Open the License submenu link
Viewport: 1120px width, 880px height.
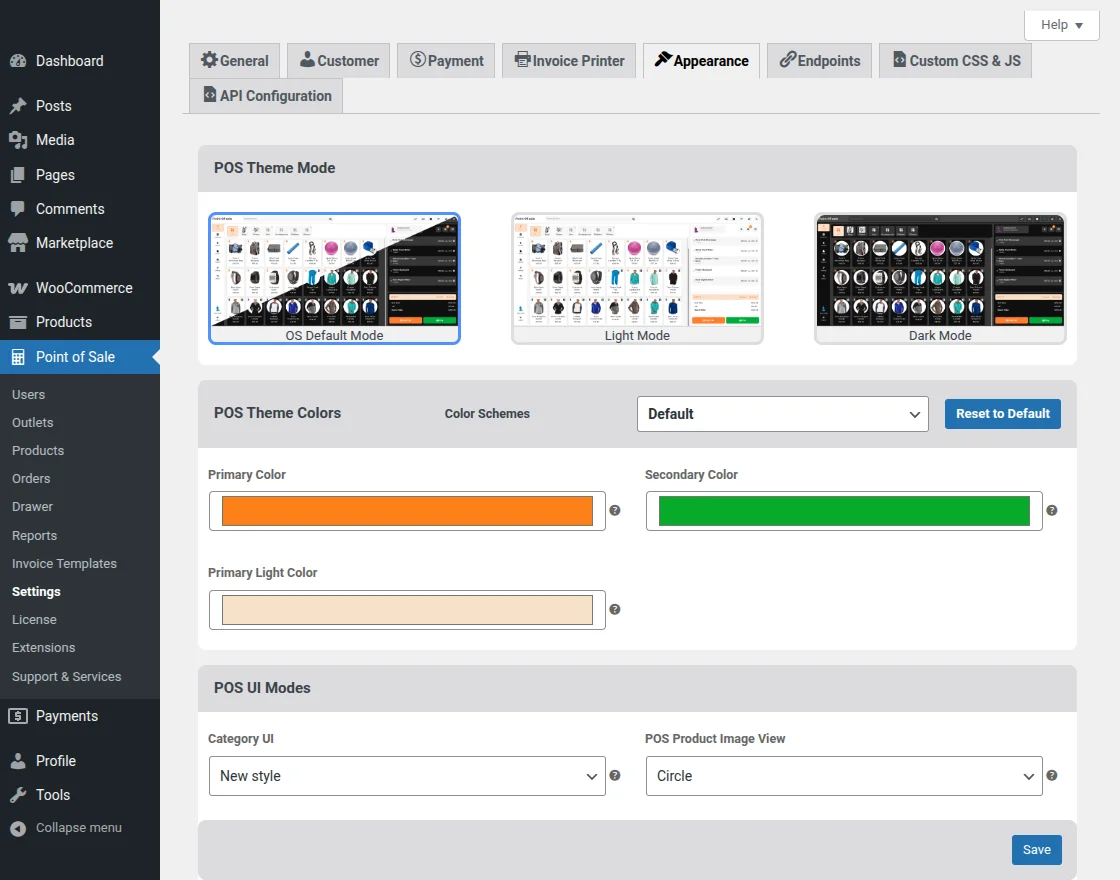[34, 619]
